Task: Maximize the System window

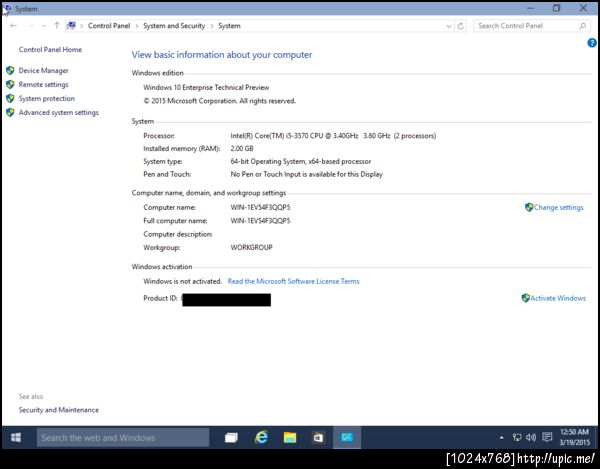Action: pos(556,8)
